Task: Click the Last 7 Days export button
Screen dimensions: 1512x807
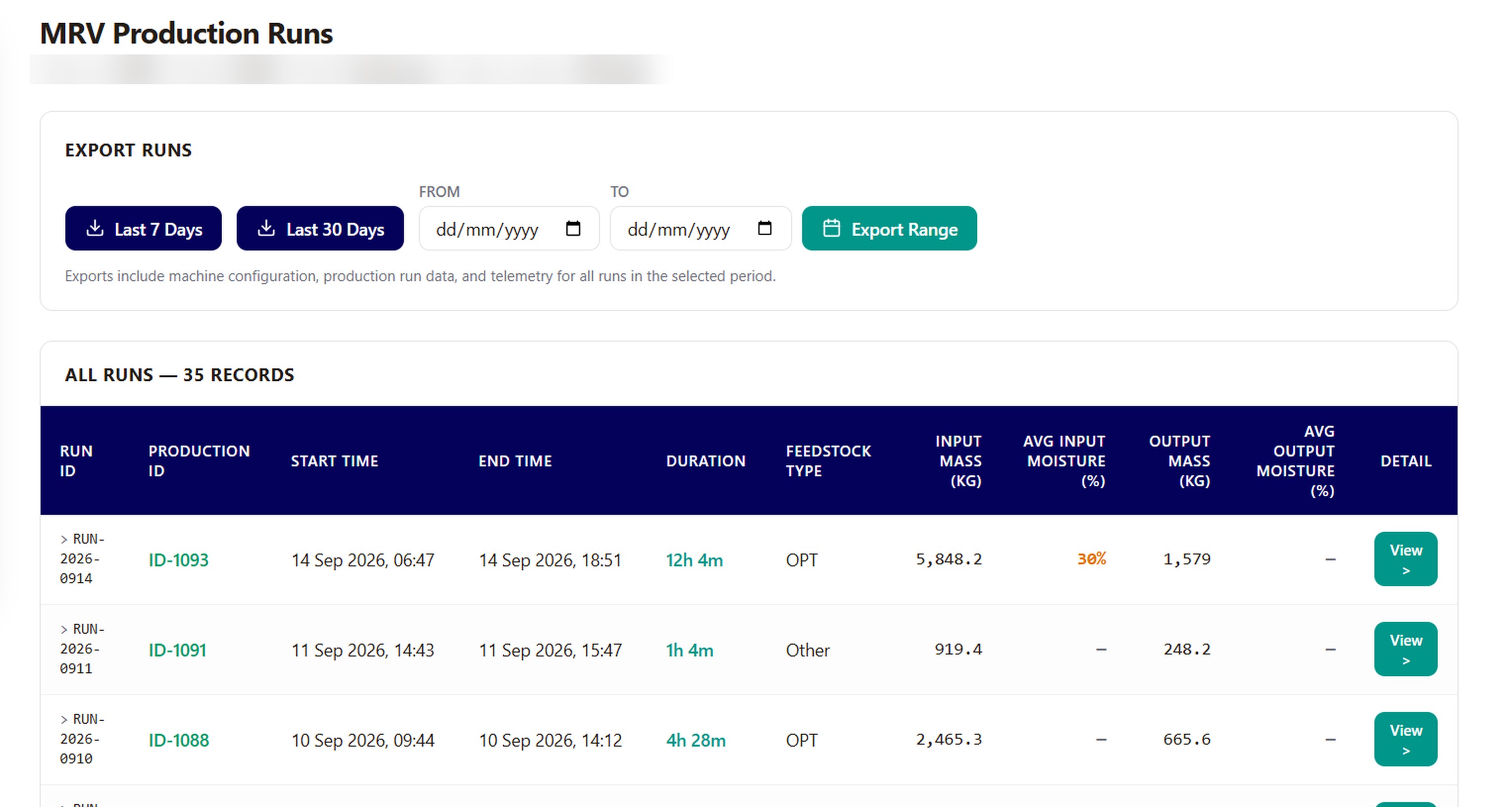Action: point(143,228)
